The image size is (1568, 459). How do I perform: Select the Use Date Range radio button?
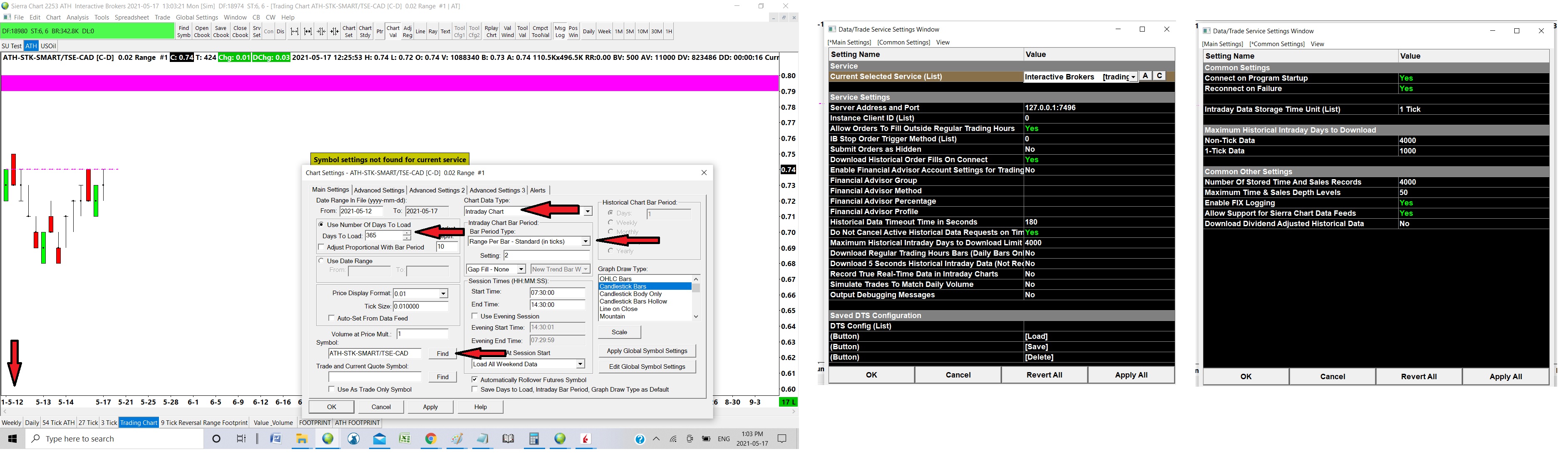coord(321,261)
